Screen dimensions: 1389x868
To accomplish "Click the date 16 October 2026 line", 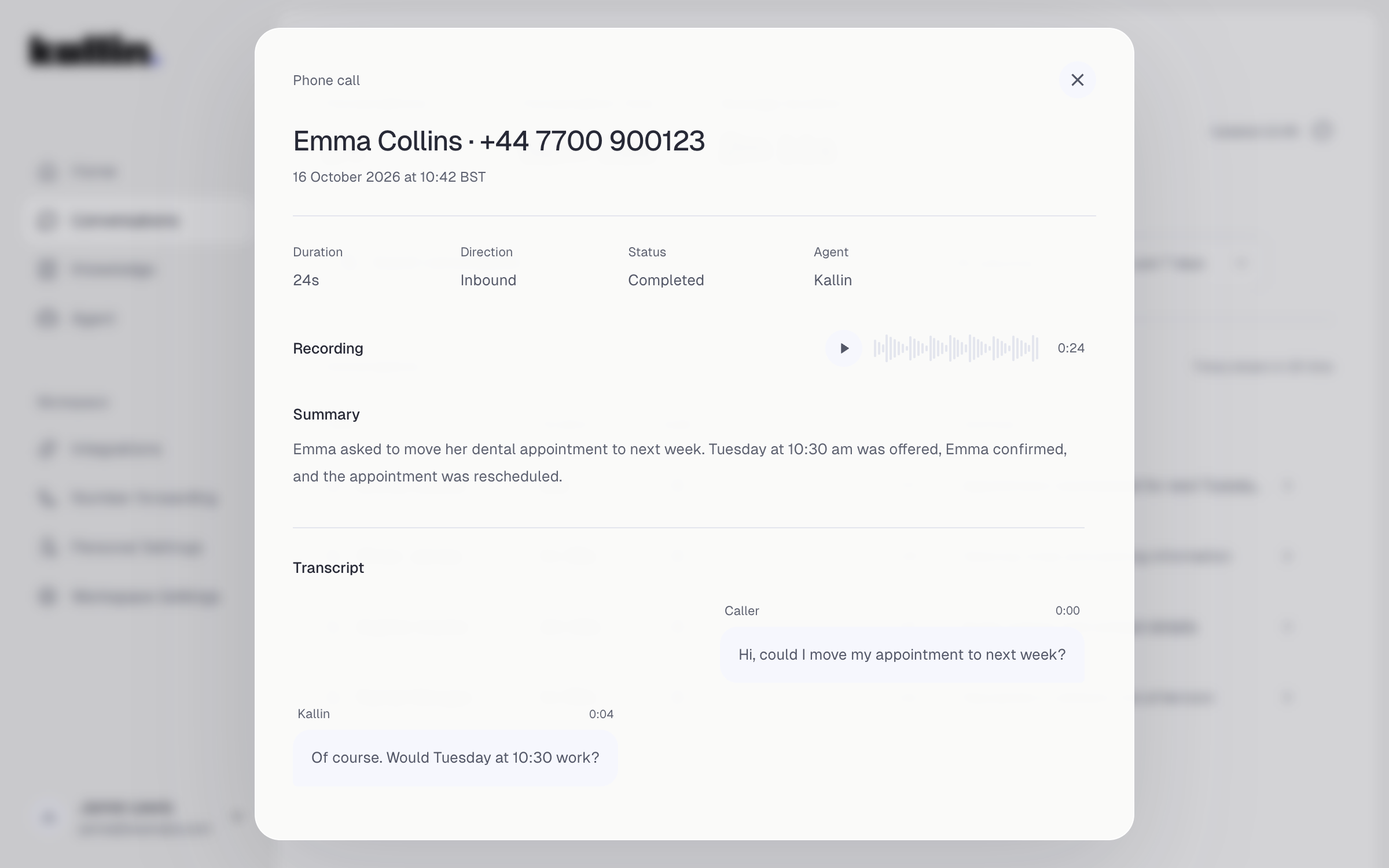I will click(x=389, y=177).
